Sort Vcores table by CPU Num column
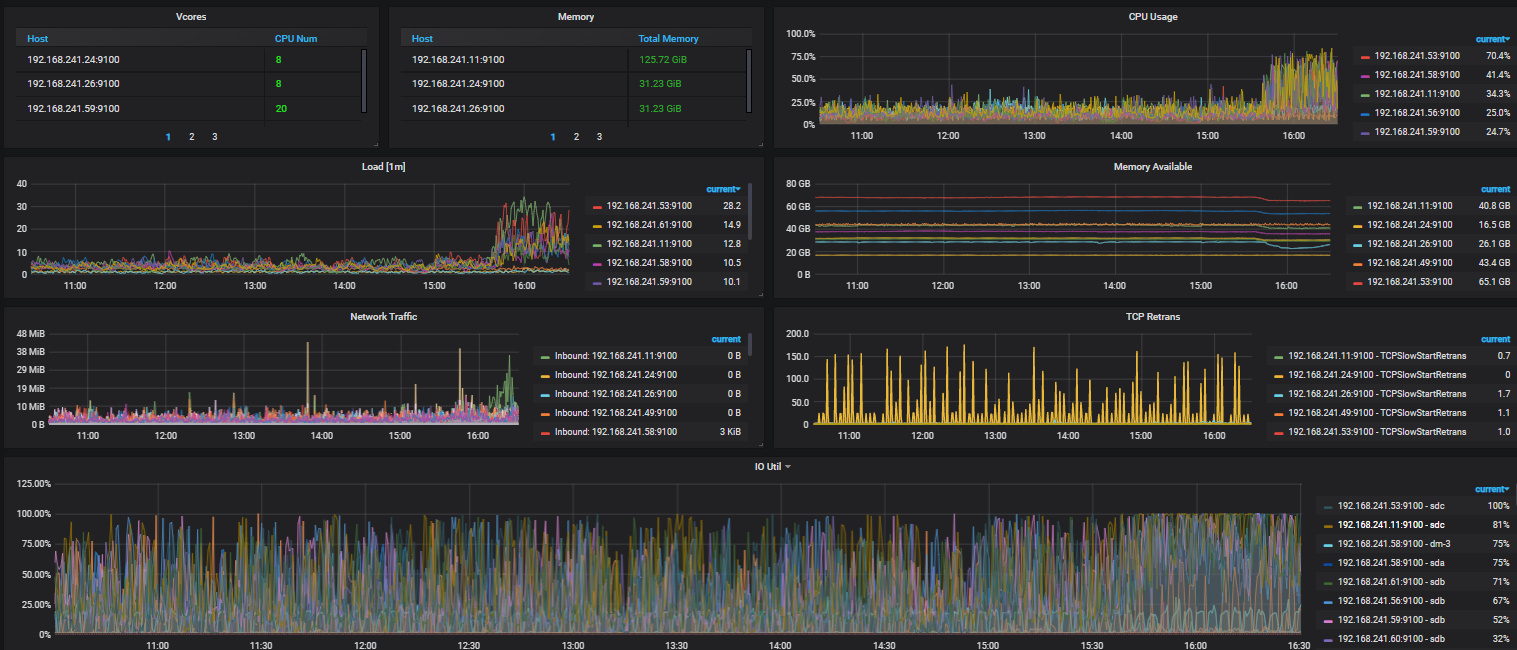This screenshot has width=1517, height=650. 296,39
